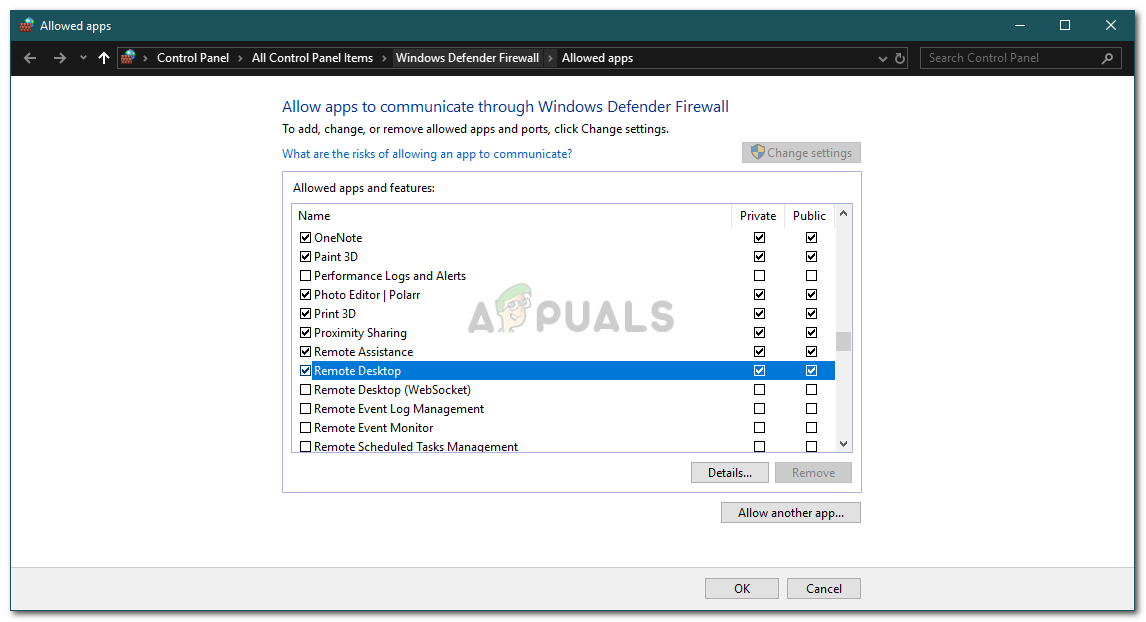Screen dimensions: 1146x622
Task: Check Remote Desktop (WebSocket) checkbox
Action: click(x=306, y=390)
